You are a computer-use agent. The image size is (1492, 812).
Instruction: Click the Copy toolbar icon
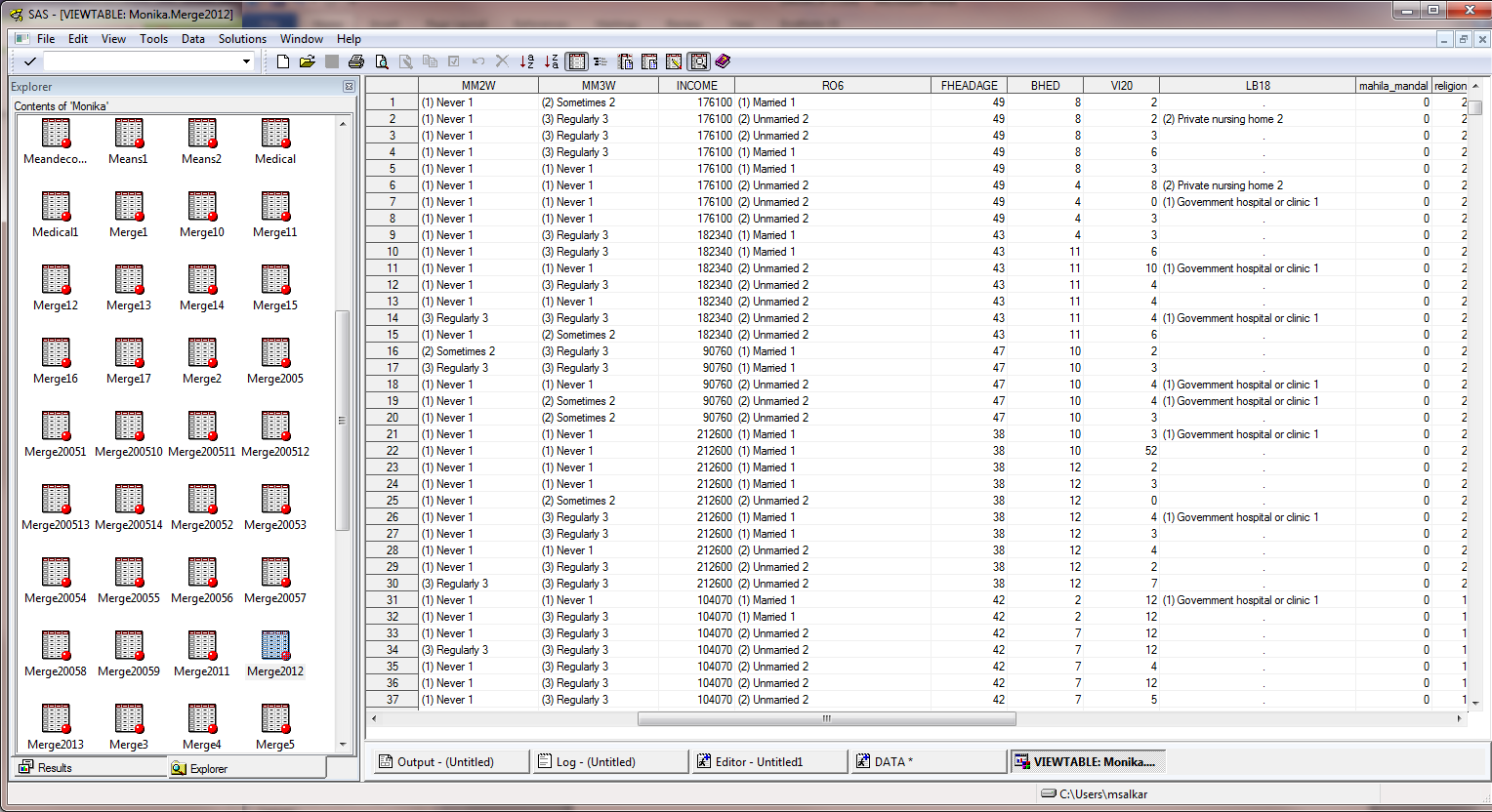(x=430, y=61)
